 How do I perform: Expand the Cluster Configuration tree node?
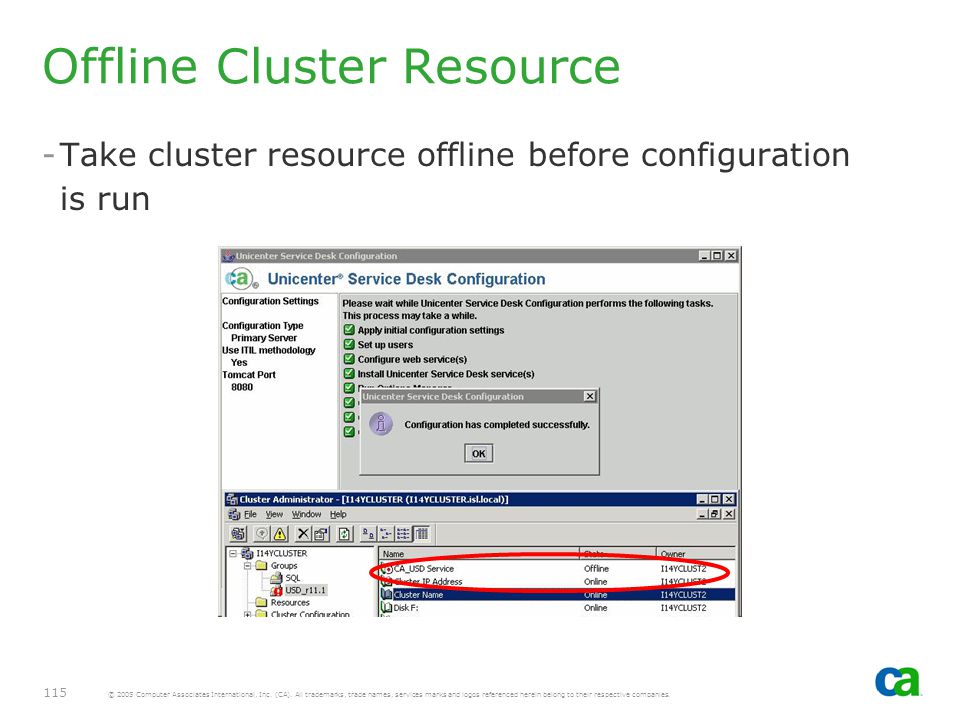point(247,614)
